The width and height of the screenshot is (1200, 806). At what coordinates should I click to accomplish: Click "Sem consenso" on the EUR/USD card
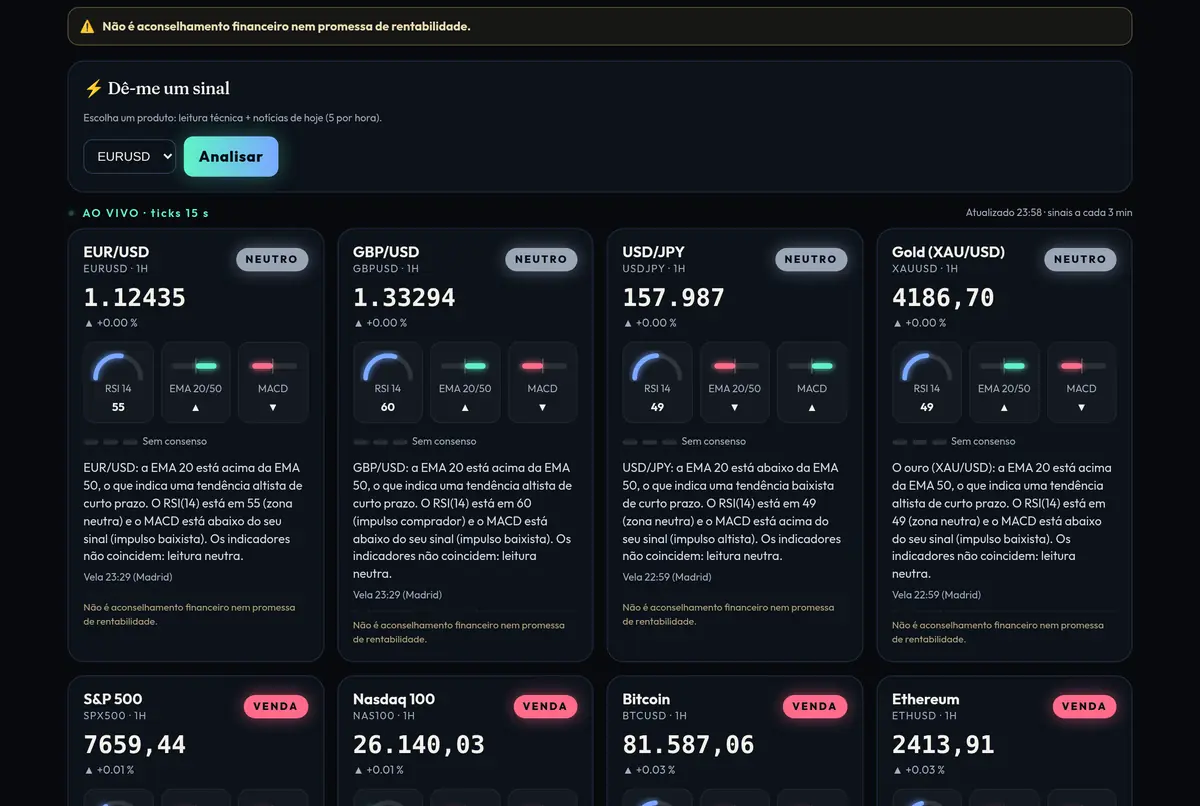175,441
